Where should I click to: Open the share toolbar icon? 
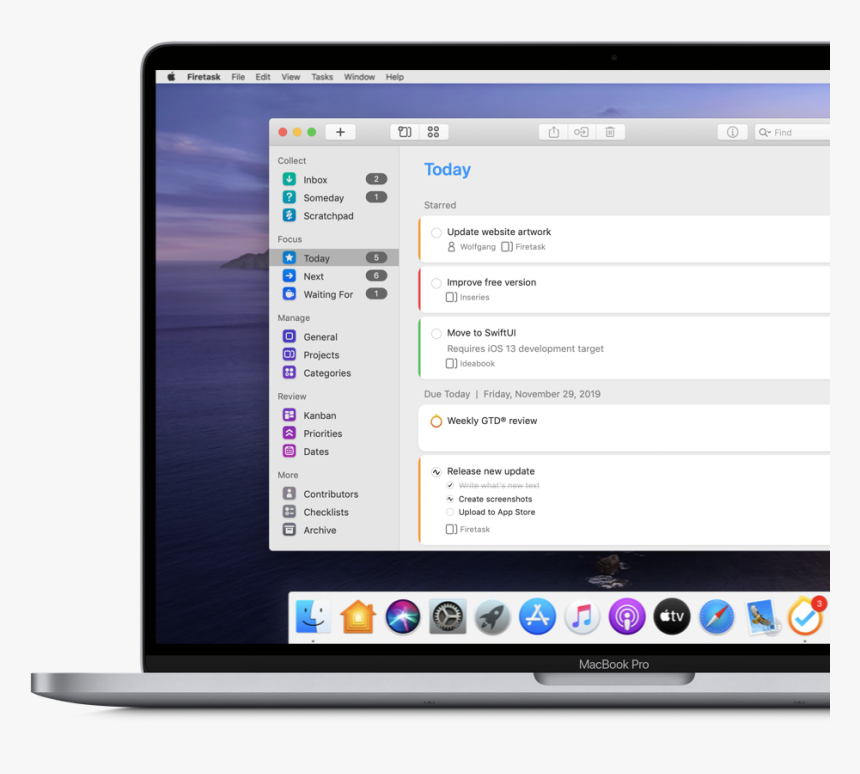[553, 132]
